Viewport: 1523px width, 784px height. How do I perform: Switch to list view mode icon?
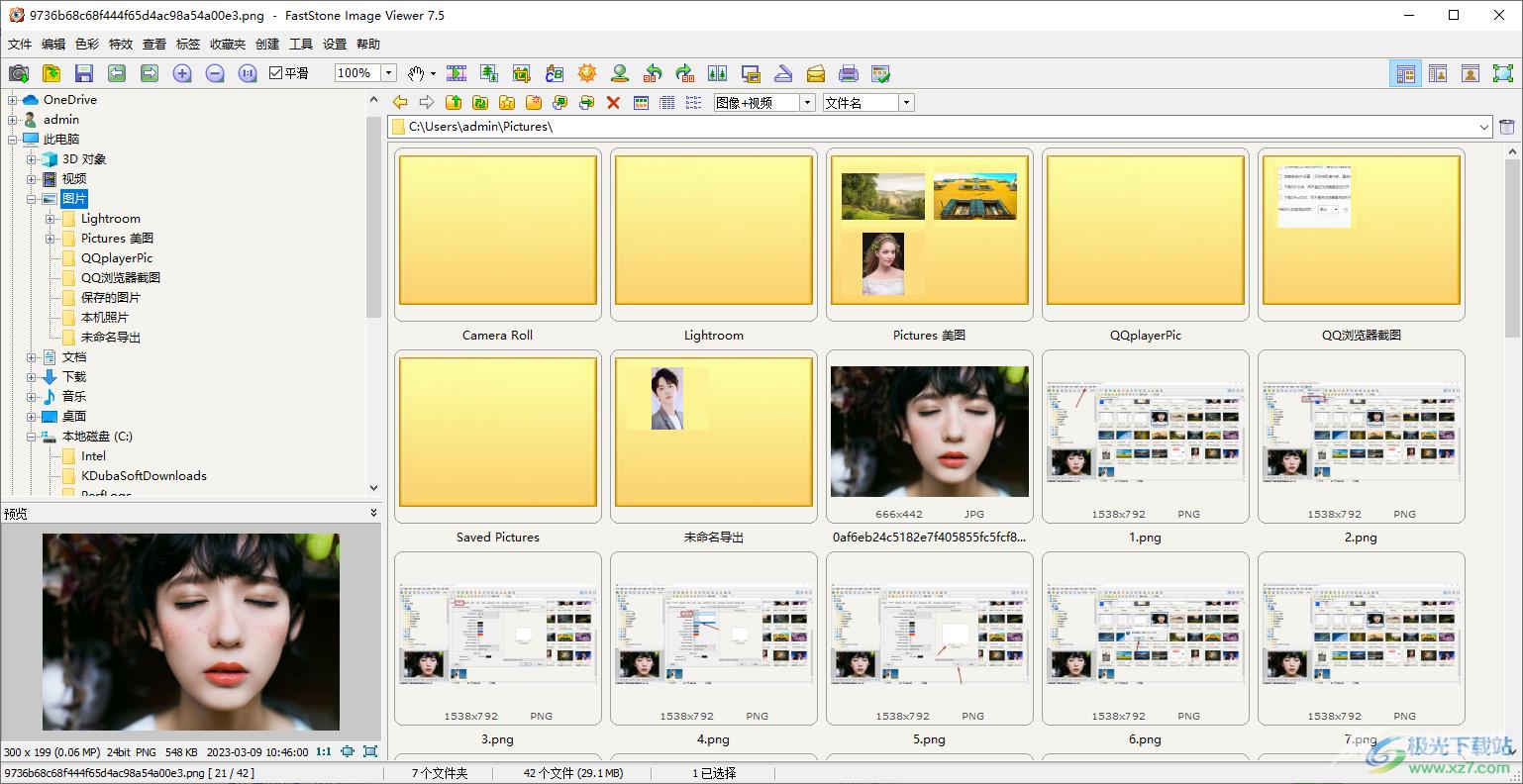pos(694,102)
